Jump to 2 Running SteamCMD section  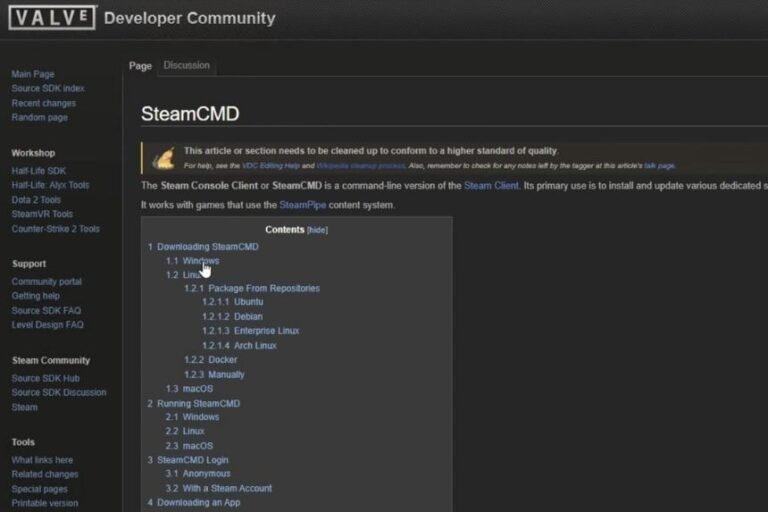coord(193,403)
